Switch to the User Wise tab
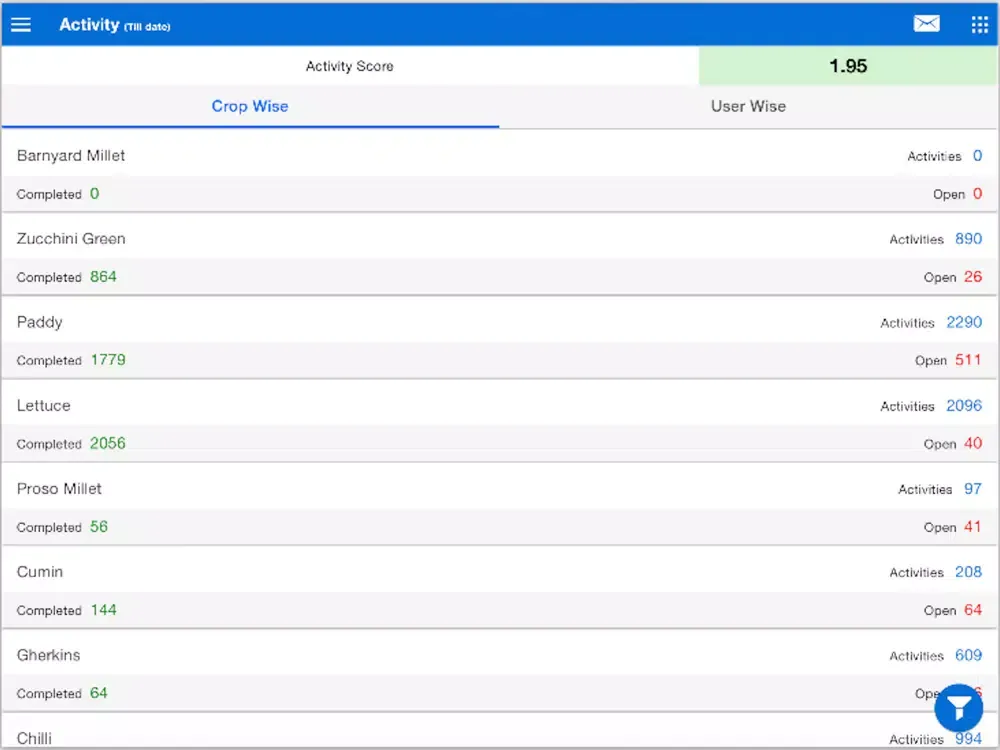The height and width of the screenshot is (750, 1000). point(749,106)
